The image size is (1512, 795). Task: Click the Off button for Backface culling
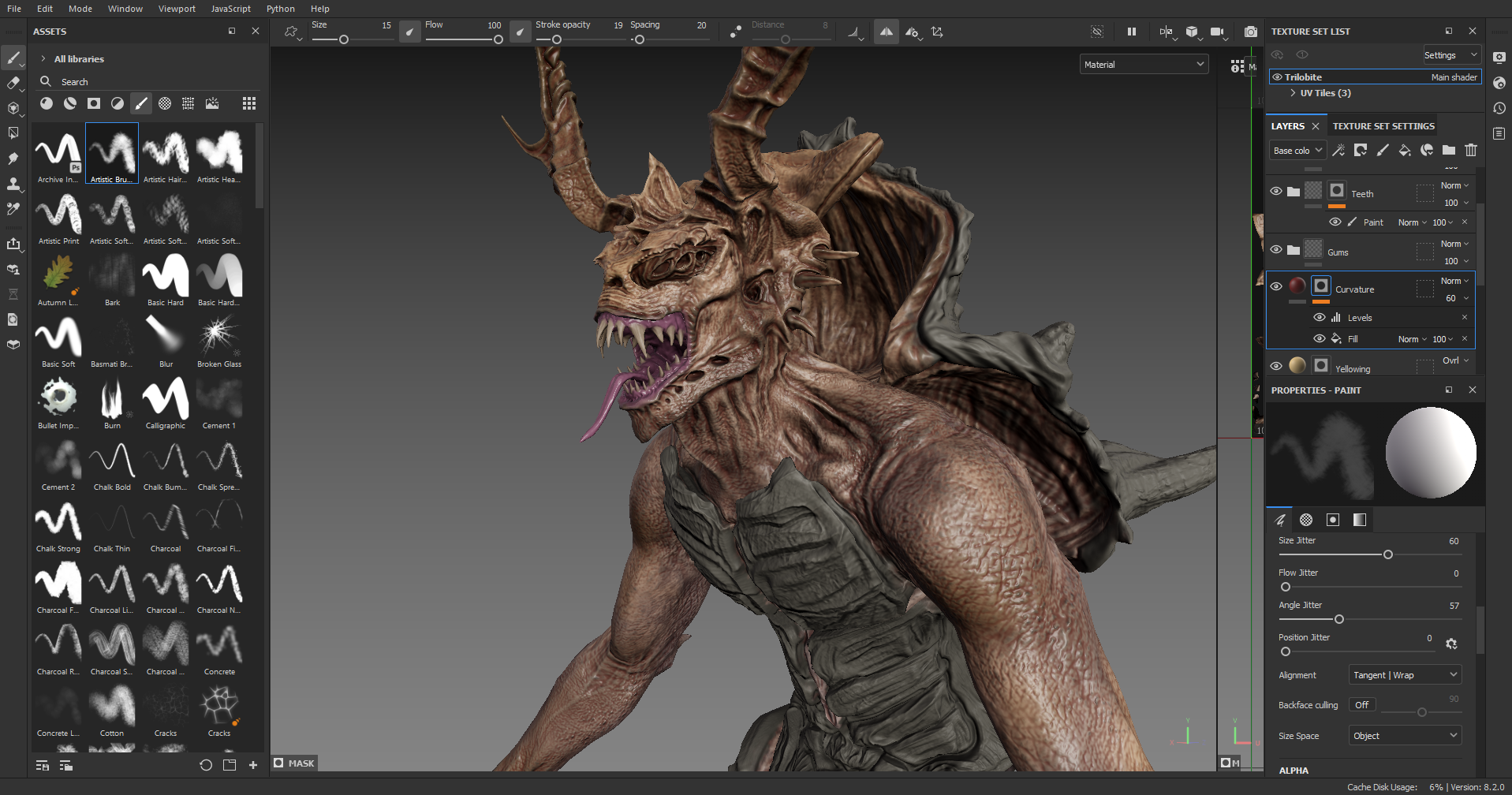[1361, 705]
